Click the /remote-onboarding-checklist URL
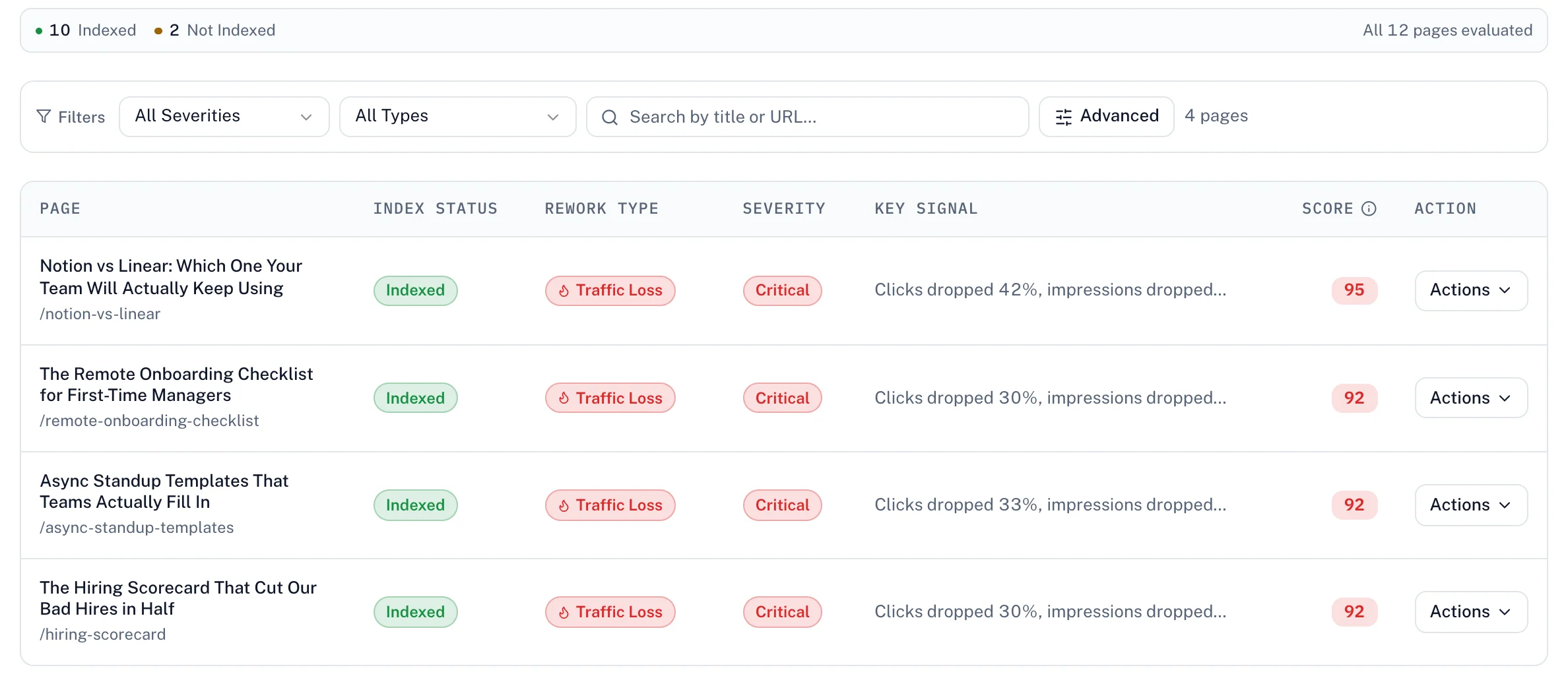This screenshot has width=1568, height=678. point(149,421)
